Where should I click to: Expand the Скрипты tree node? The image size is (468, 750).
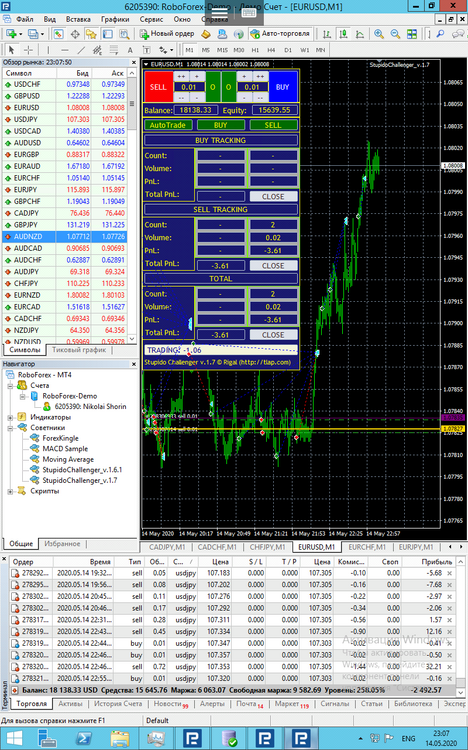[x=10, y=491]
